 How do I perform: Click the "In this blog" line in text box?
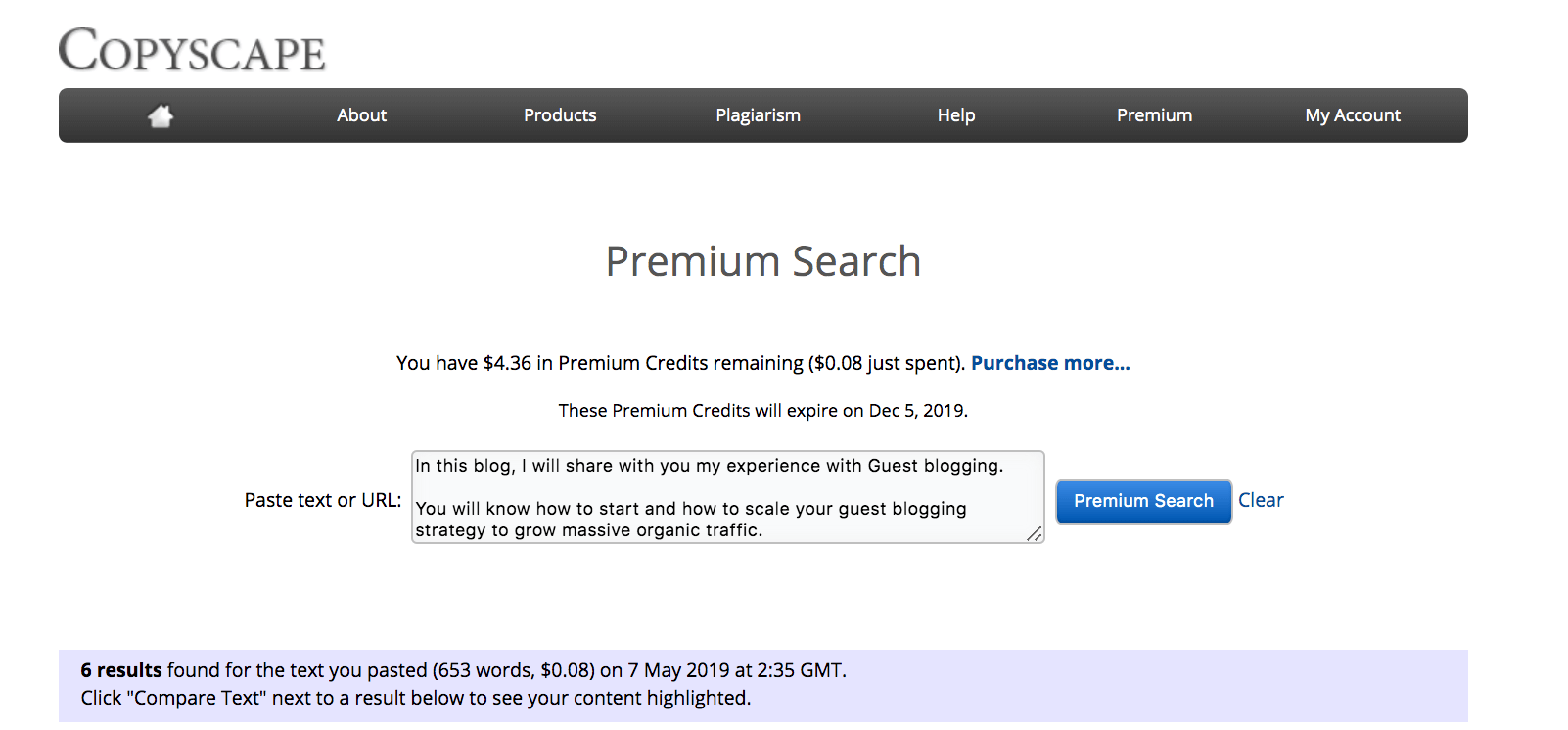[x=709, y=466]
